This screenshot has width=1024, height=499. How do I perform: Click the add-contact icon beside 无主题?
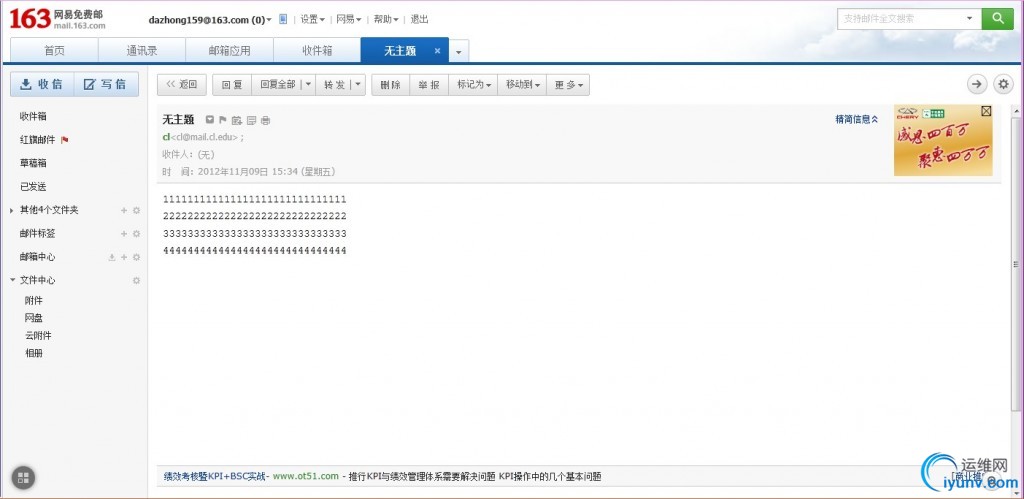[237, 120]
